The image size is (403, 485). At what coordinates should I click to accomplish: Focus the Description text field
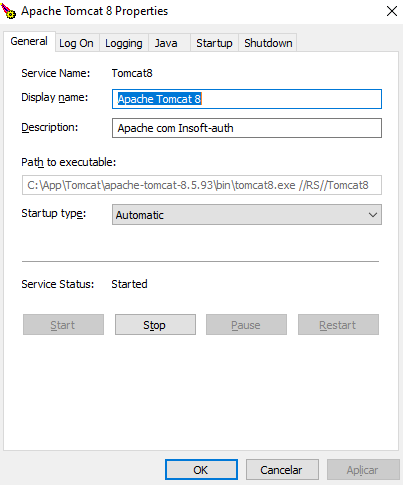[x=247, y=128]
